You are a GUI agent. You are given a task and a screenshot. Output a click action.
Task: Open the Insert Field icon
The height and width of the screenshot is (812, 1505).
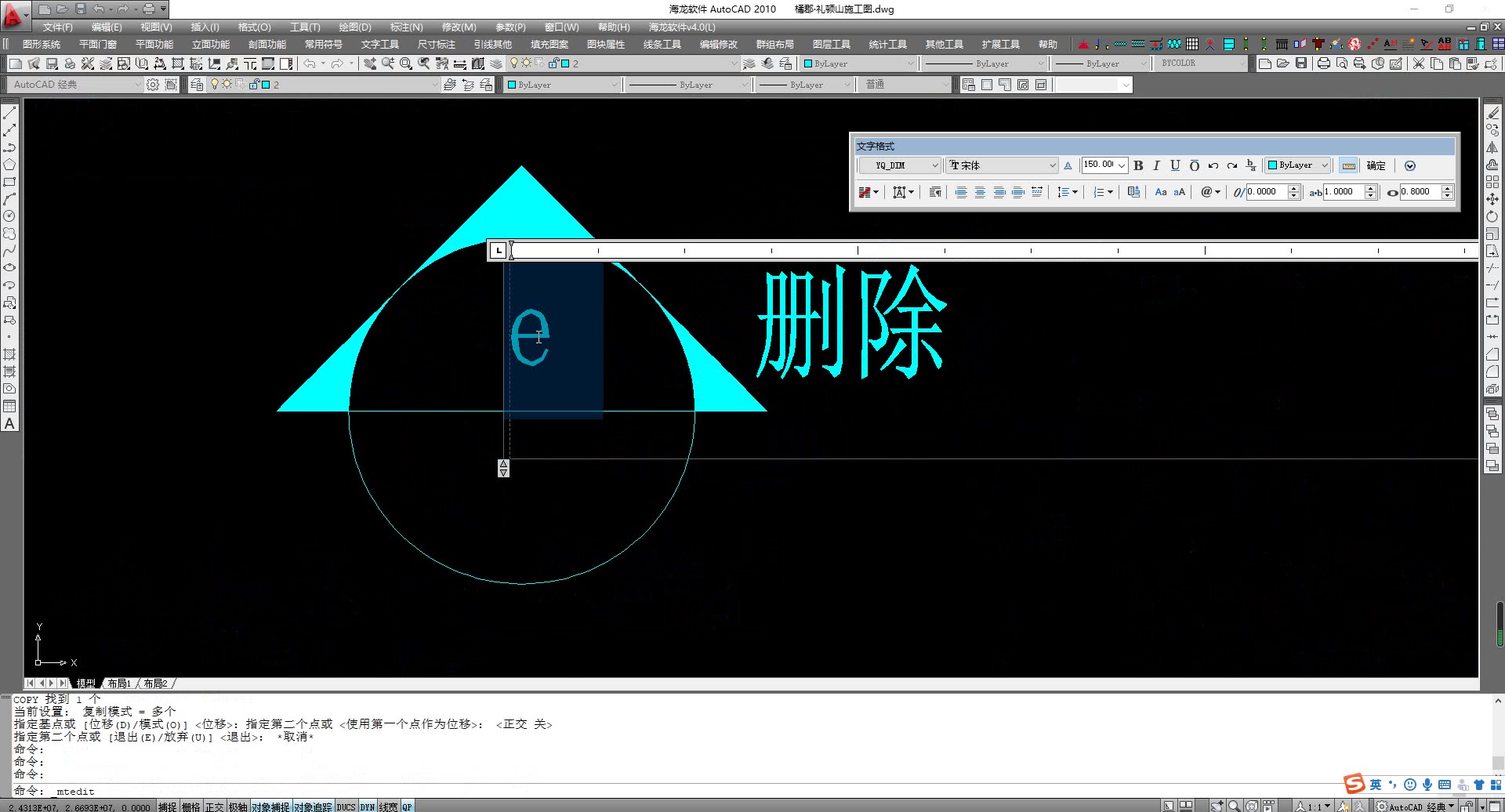click(x=1209, y=192)
